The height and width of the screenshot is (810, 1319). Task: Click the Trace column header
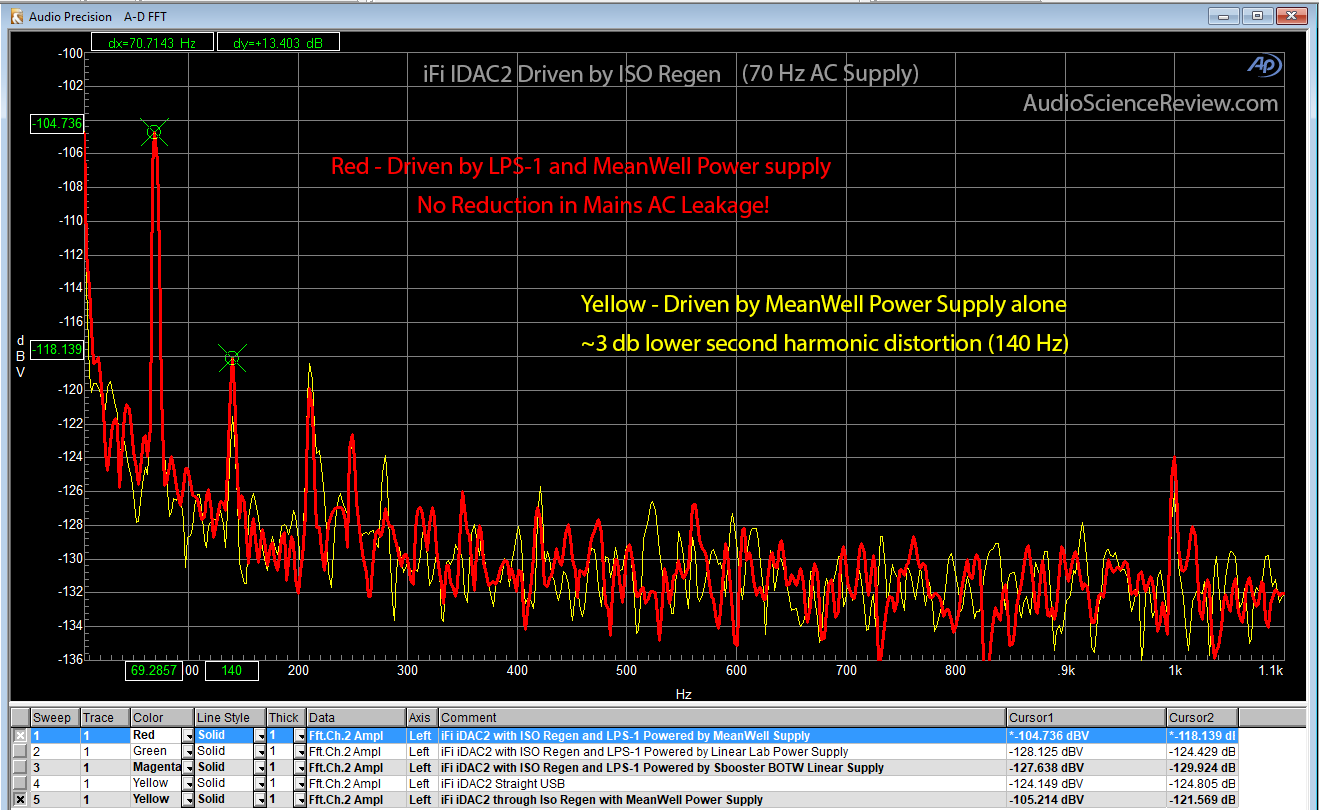click(104, 717)
